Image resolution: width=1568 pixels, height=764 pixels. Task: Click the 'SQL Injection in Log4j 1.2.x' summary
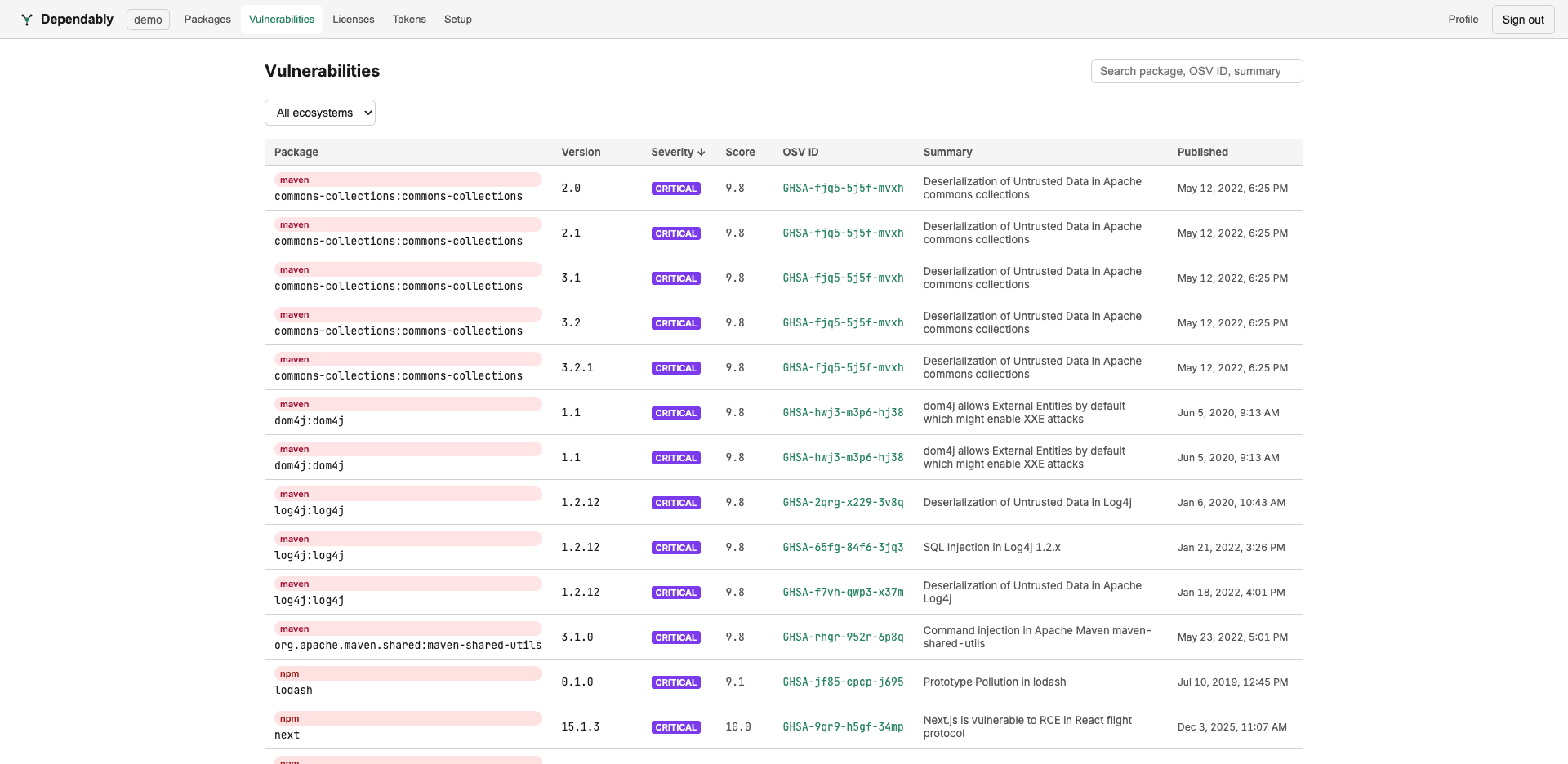[991, 548]
